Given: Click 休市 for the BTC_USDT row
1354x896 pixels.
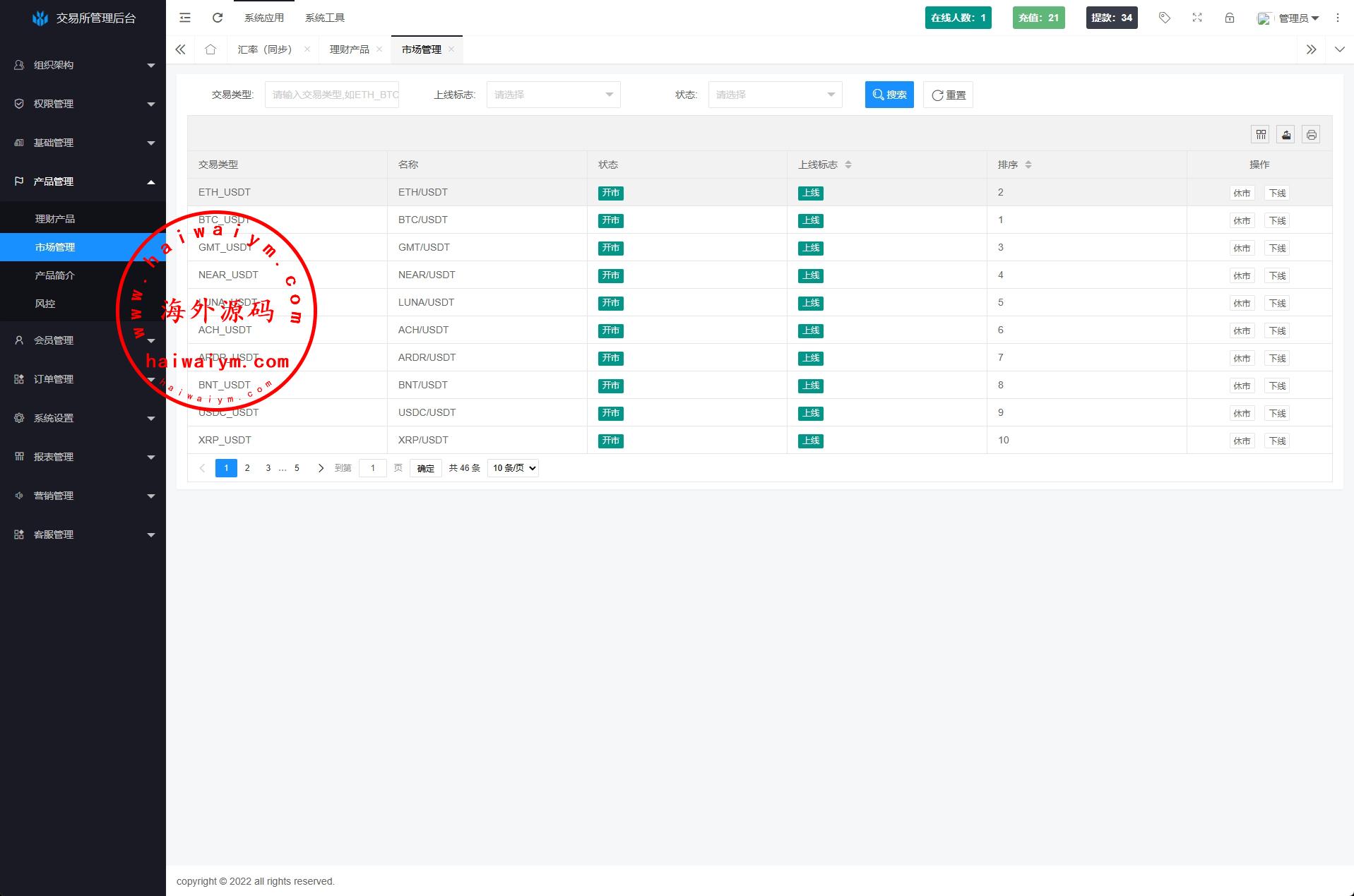Looking at the screenshot, I should coord(1242,221).
